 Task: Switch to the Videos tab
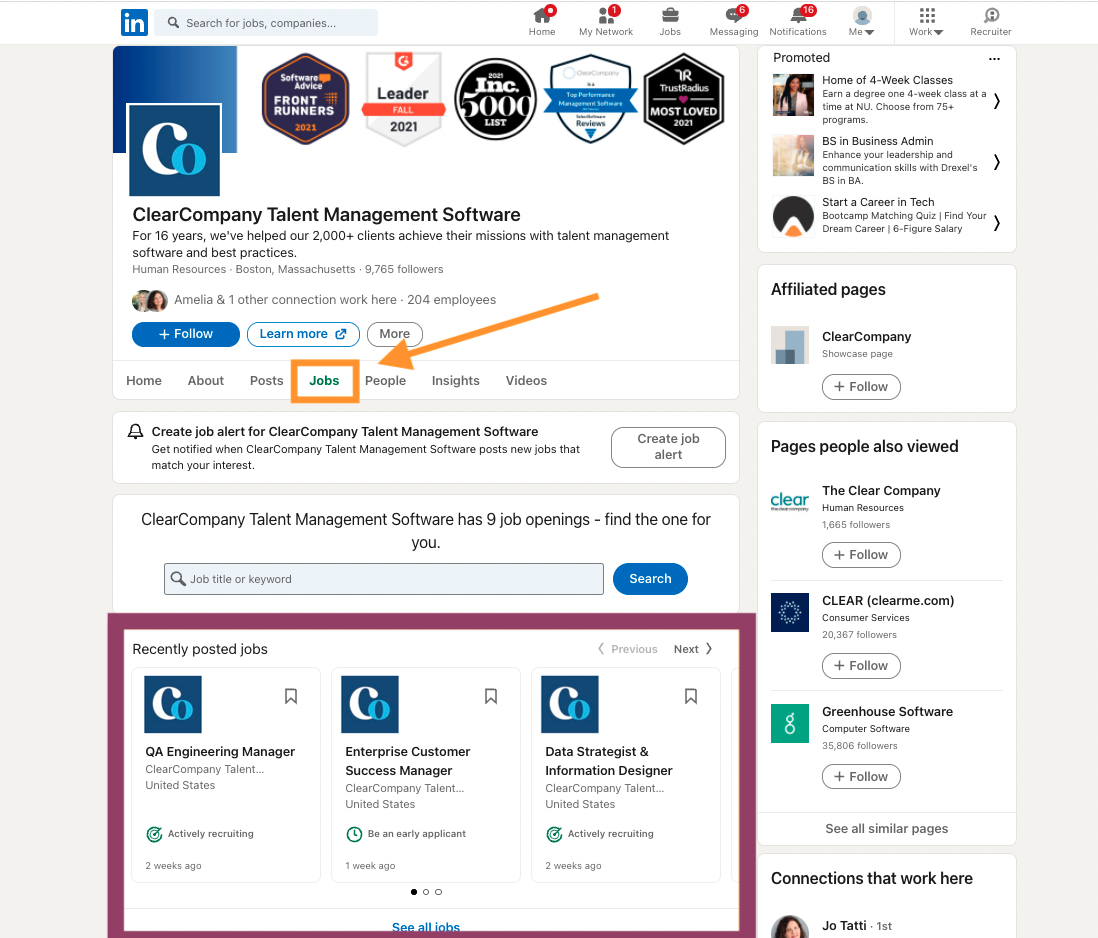tap(527, 381)
